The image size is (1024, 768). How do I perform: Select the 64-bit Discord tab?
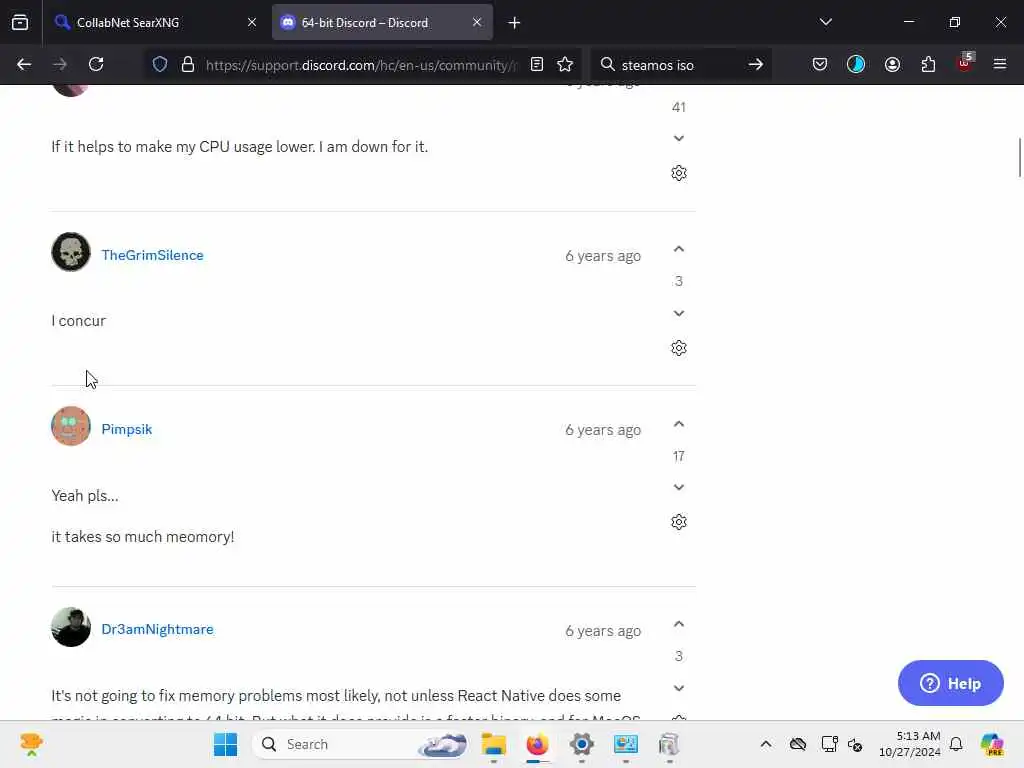(382, 22)
